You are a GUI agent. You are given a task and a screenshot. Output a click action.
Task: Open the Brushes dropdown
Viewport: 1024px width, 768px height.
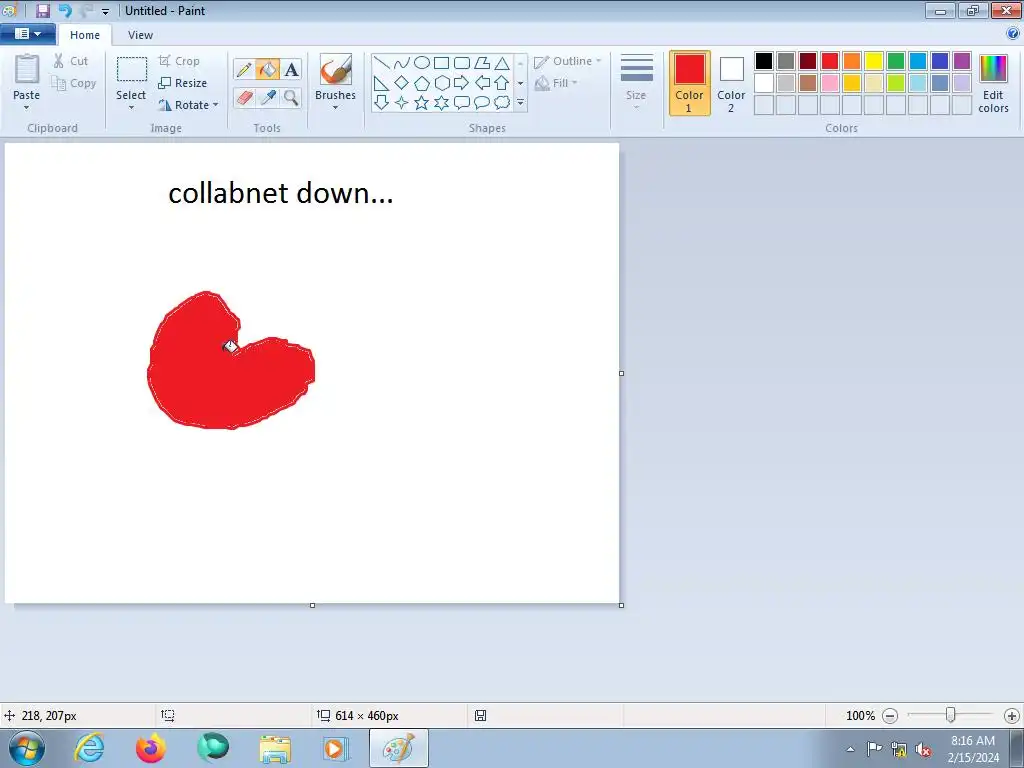pyautogui.click(x=335, y=107)
